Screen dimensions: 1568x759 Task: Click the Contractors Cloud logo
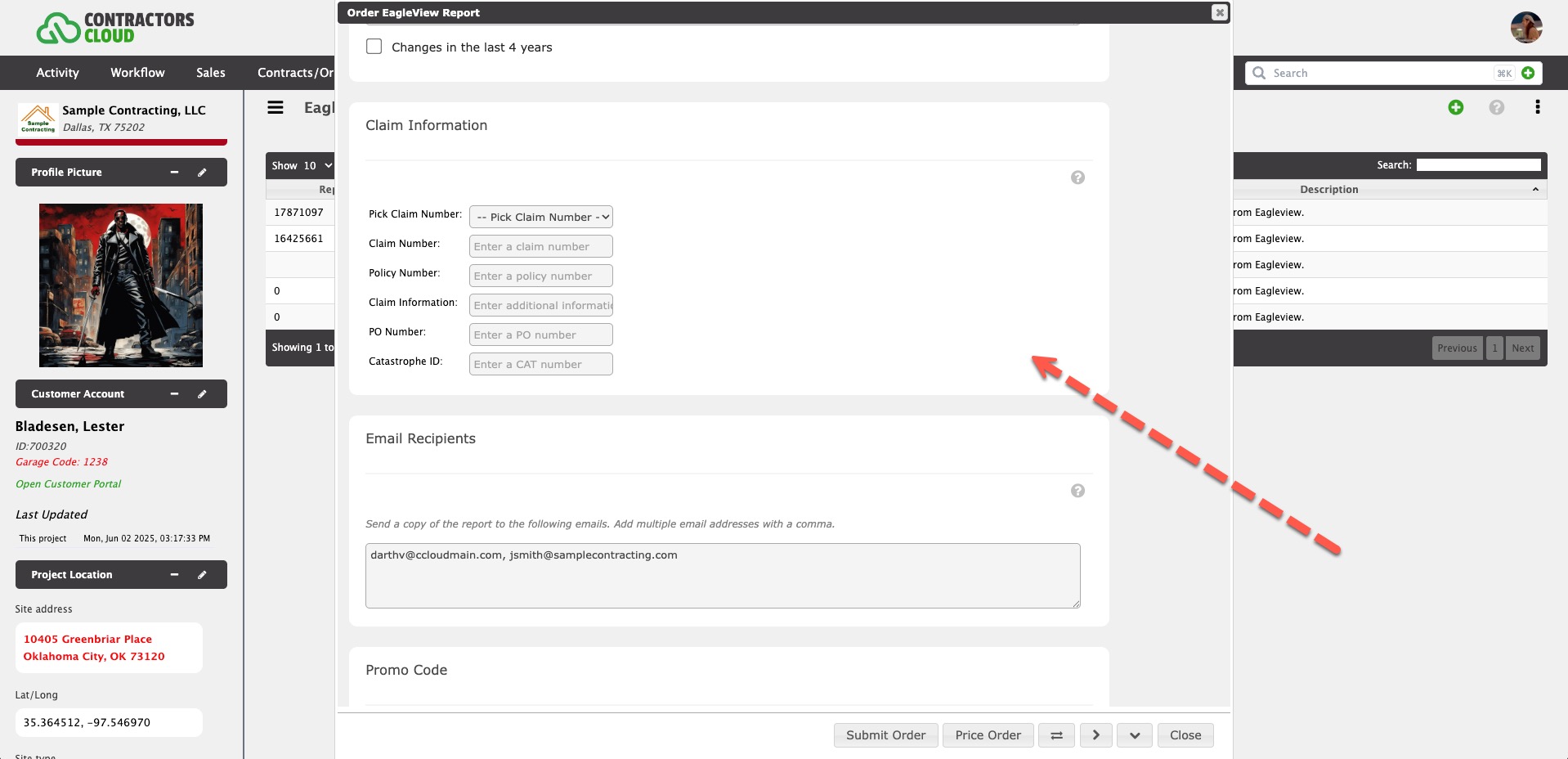115,28
